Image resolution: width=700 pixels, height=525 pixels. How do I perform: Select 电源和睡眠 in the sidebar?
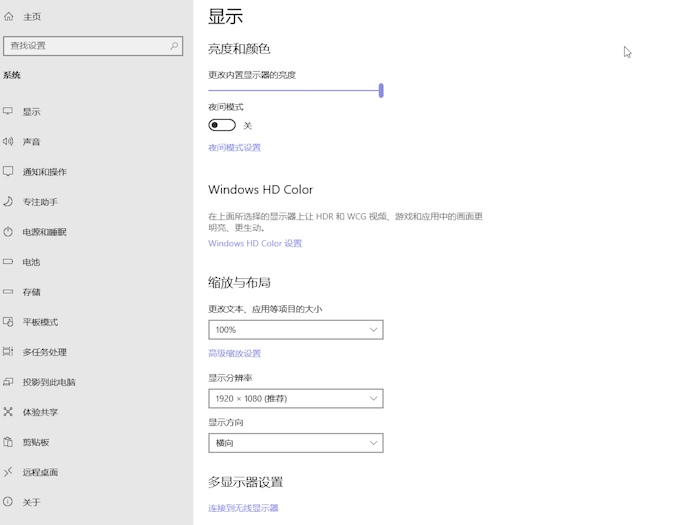point(45,232)
